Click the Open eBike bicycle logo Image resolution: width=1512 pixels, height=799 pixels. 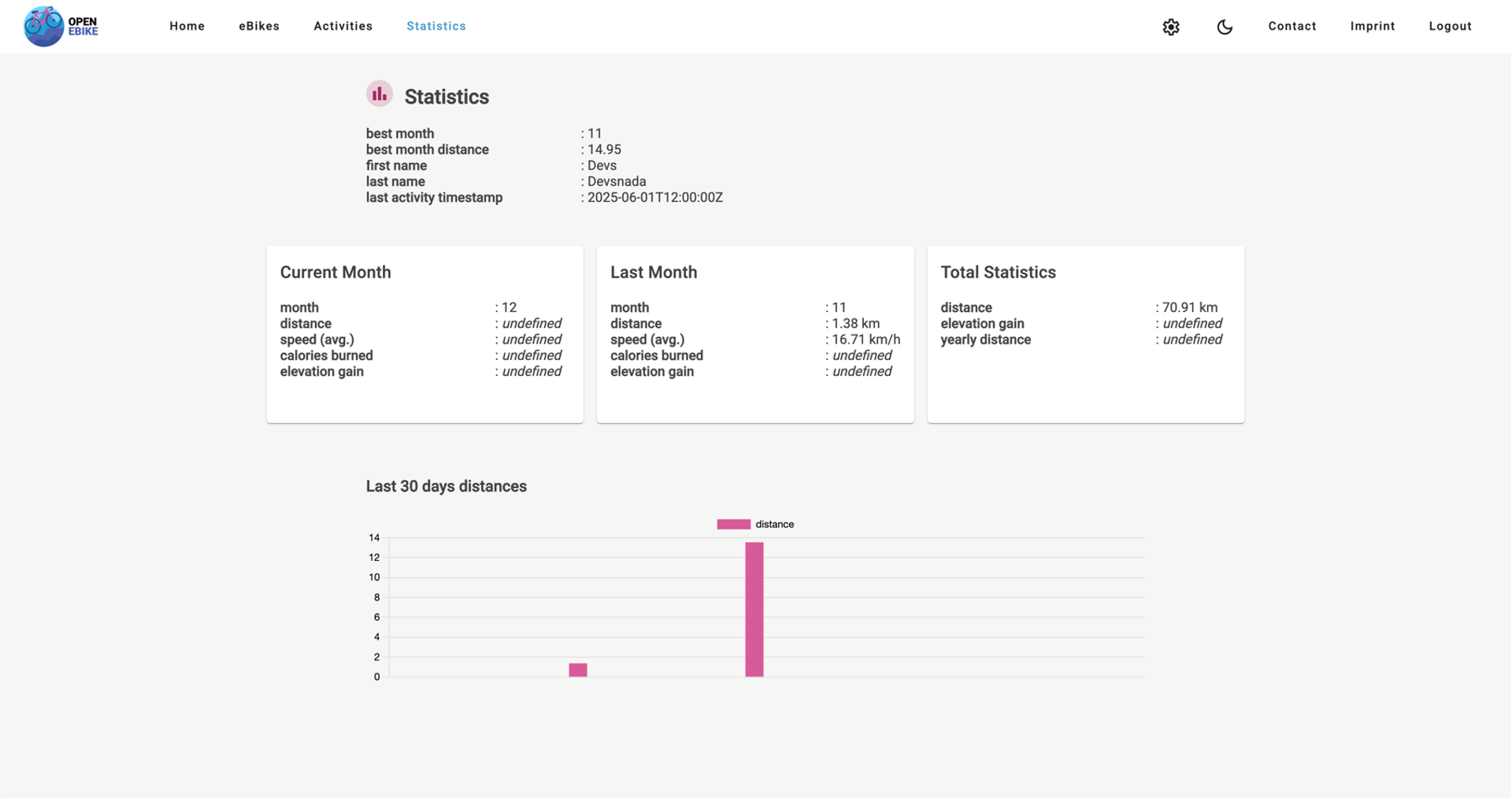point(45,25)
